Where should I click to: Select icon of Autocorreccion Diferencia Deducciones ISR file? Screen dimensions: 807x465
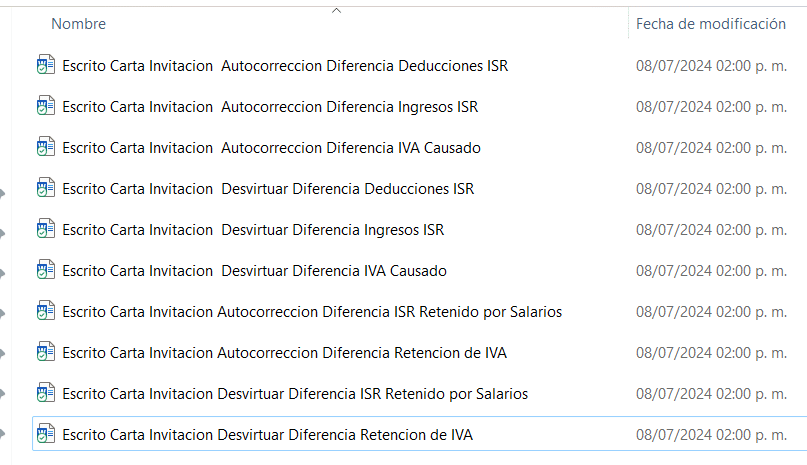(46, 65)
